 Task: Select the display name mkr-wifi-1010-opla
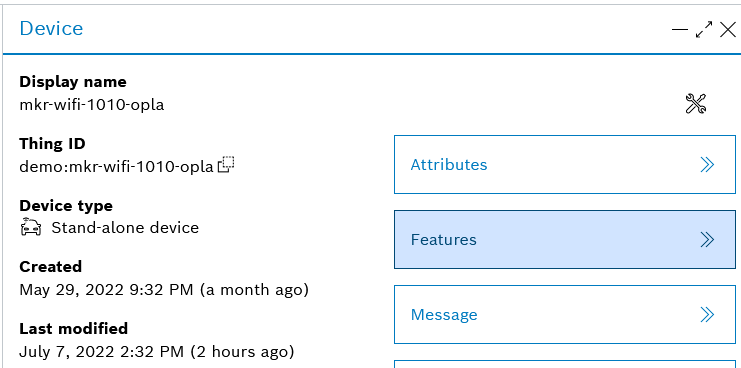click(92, 104)
